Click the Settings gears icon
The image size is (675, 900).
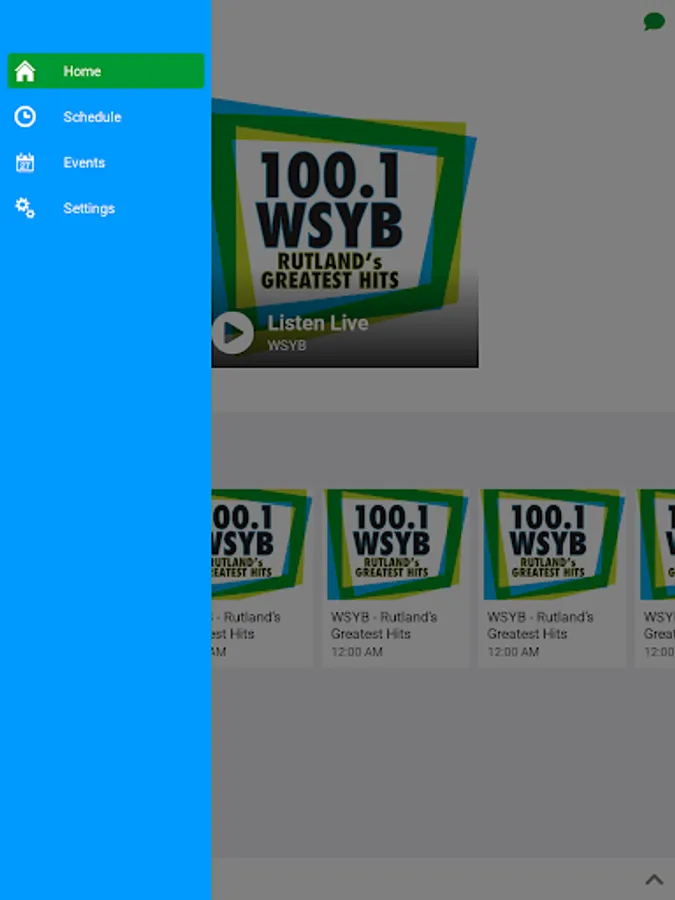coord(25,208)
